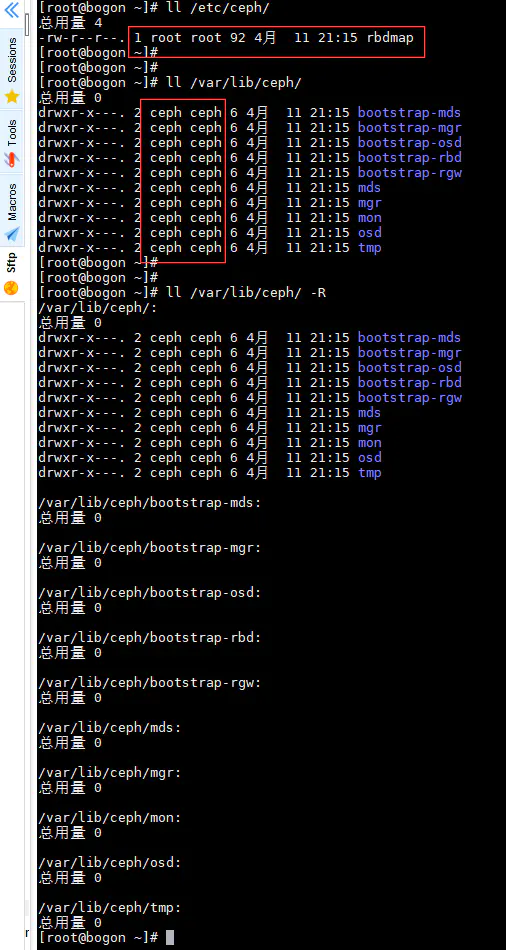Click the '/var/lib/ceph/bootstrap-rbd:' header
The image size is (506, 950).
pyautogui.click(x=150, y=638)
